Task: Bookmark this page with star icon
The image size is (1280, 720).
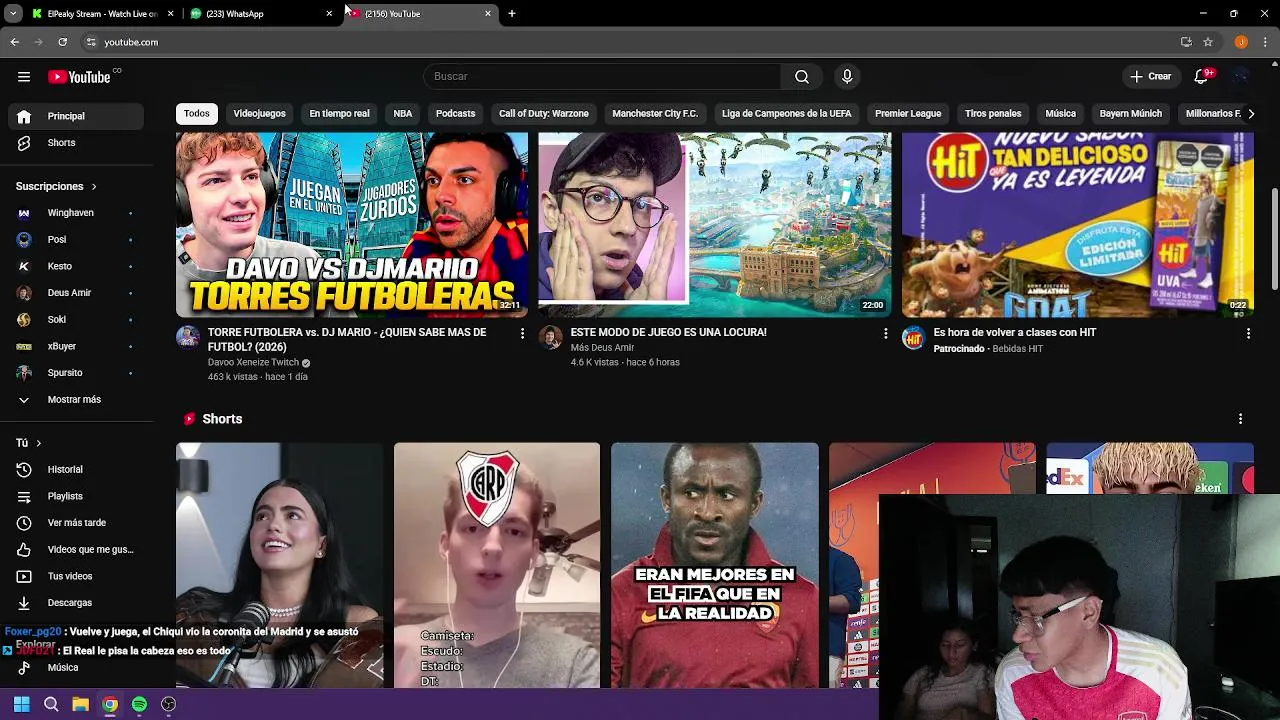Action: [x=1208, y=42]
